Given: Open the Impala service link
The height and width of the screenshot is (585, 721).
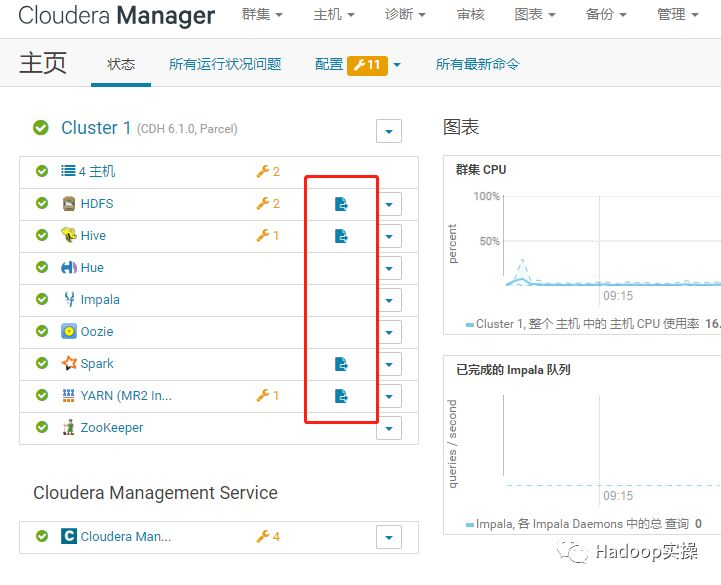Looking at the screenshot, I should (100, 299).
